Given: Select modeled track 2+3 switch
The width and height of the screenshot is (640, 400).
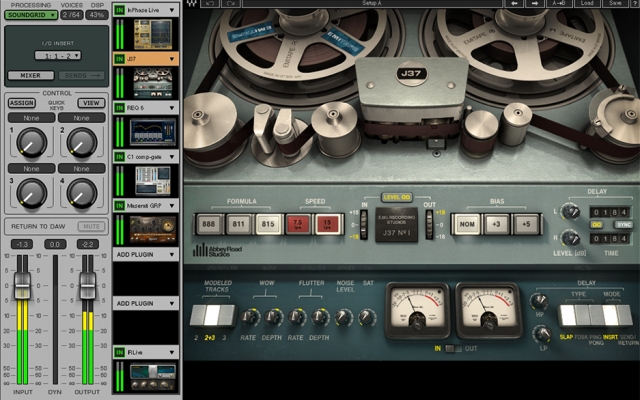Looking at the screenshot, I should (x=212, y=316).
